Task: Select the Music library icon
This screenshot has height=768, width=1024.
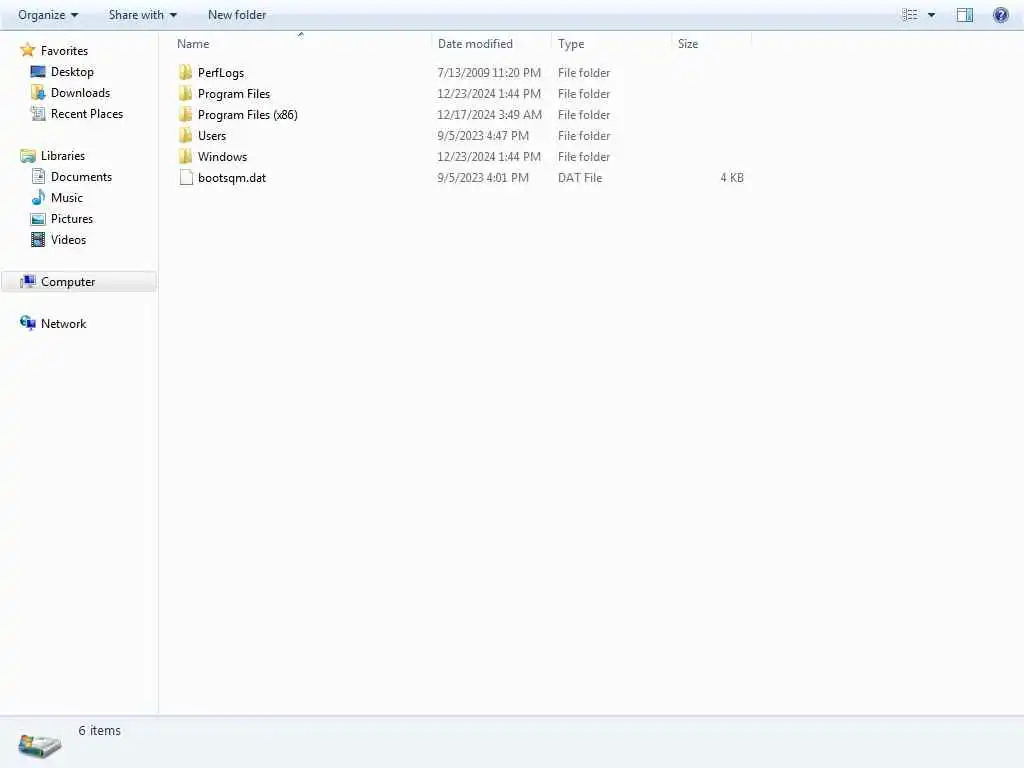Action: point(38,197)
